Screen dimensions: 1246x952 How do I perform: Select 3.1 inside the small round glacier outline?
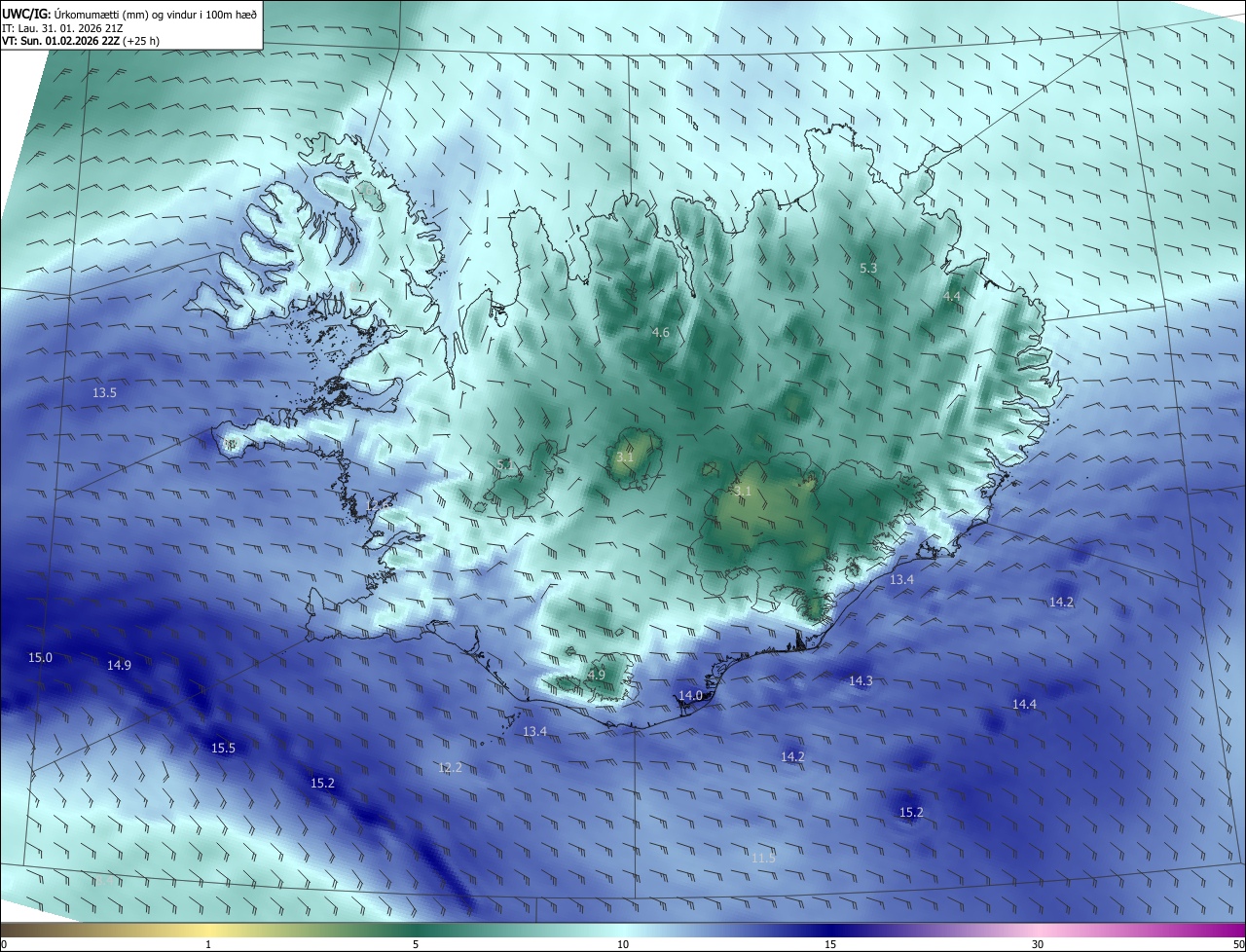click(625, 457)
